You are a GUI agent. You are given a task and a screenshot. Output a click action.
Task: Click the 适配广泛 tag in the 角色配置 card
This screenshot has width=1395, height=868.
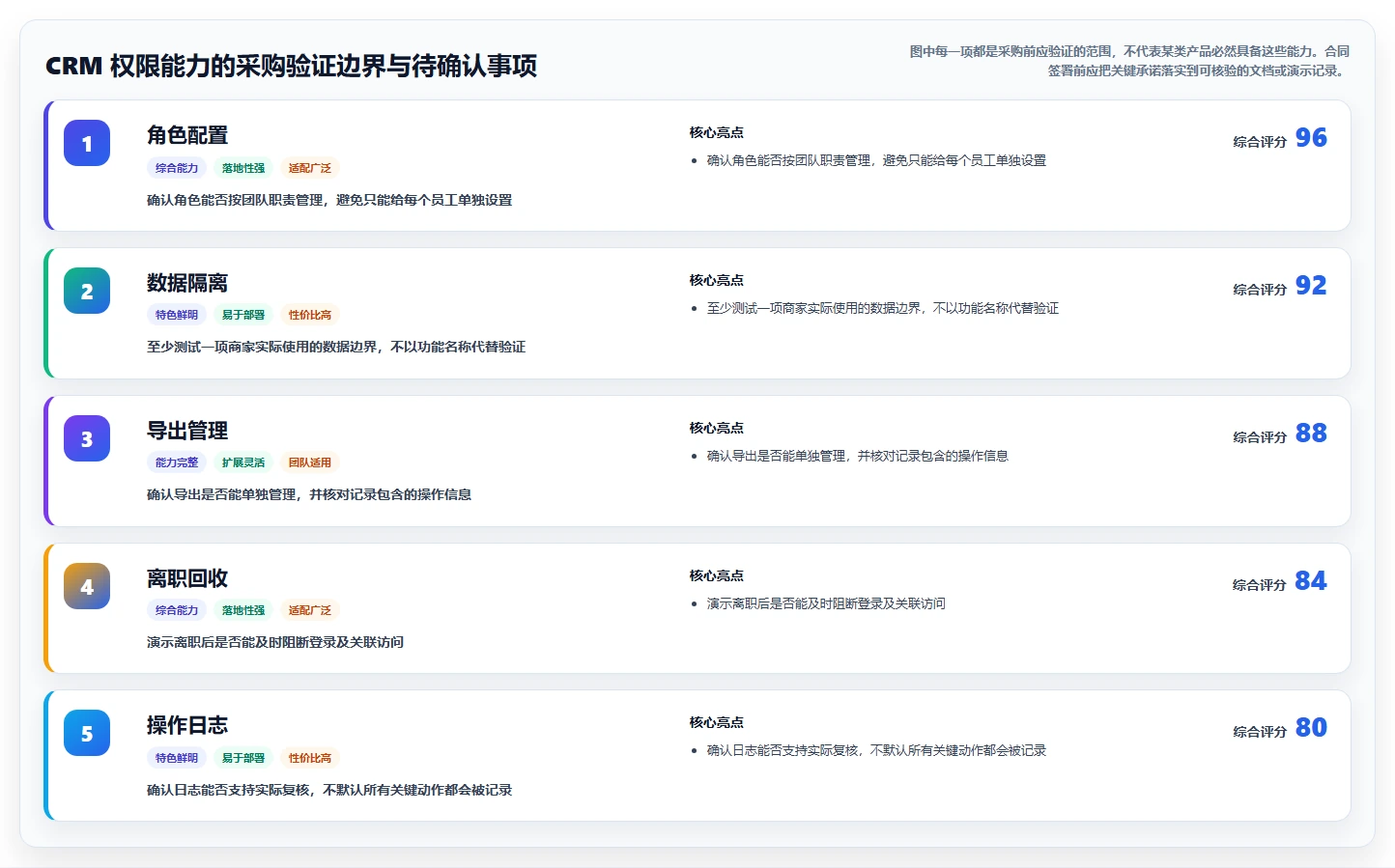pos(310,168)
